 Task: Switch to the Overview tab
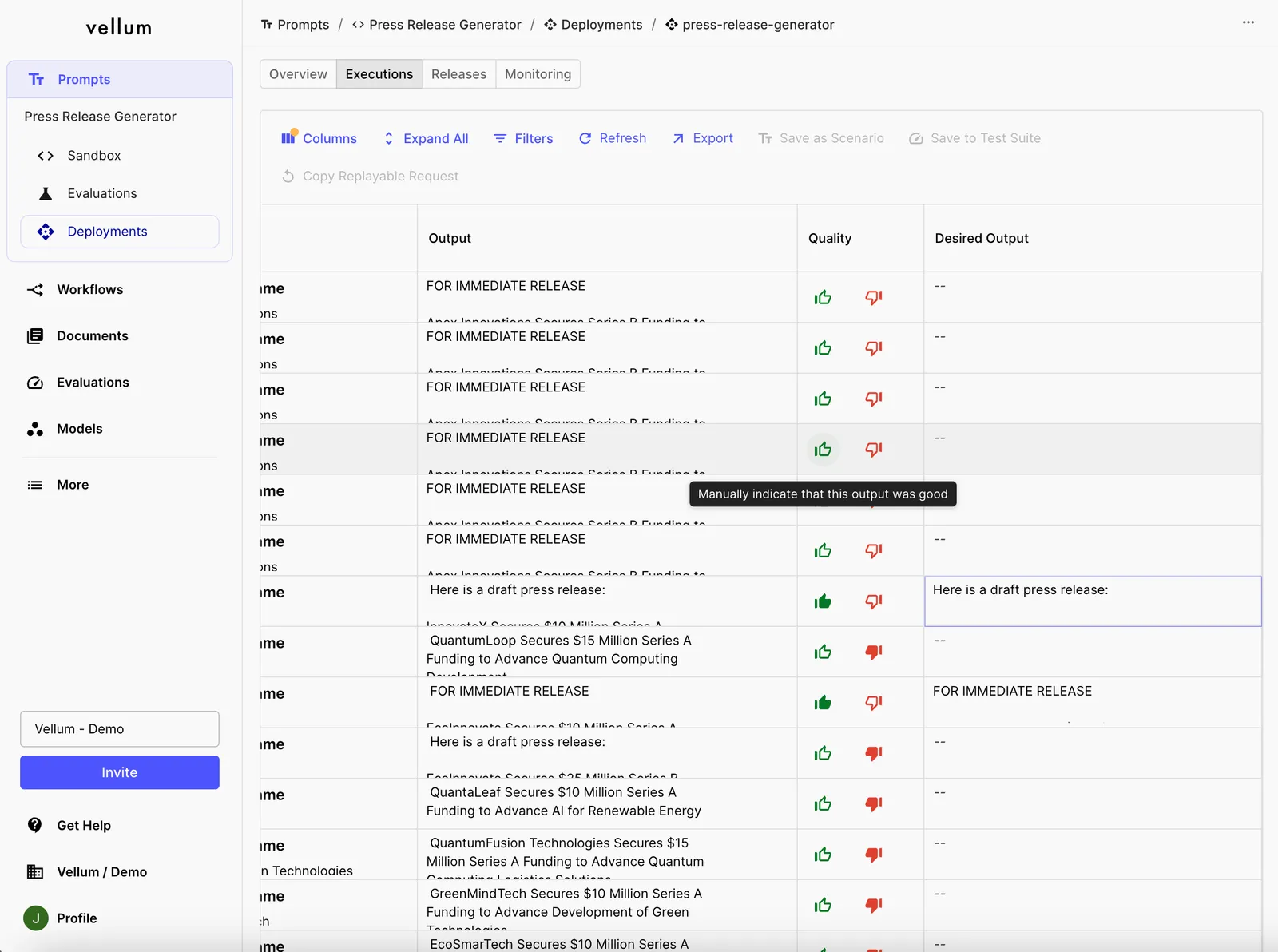(298, 74)
